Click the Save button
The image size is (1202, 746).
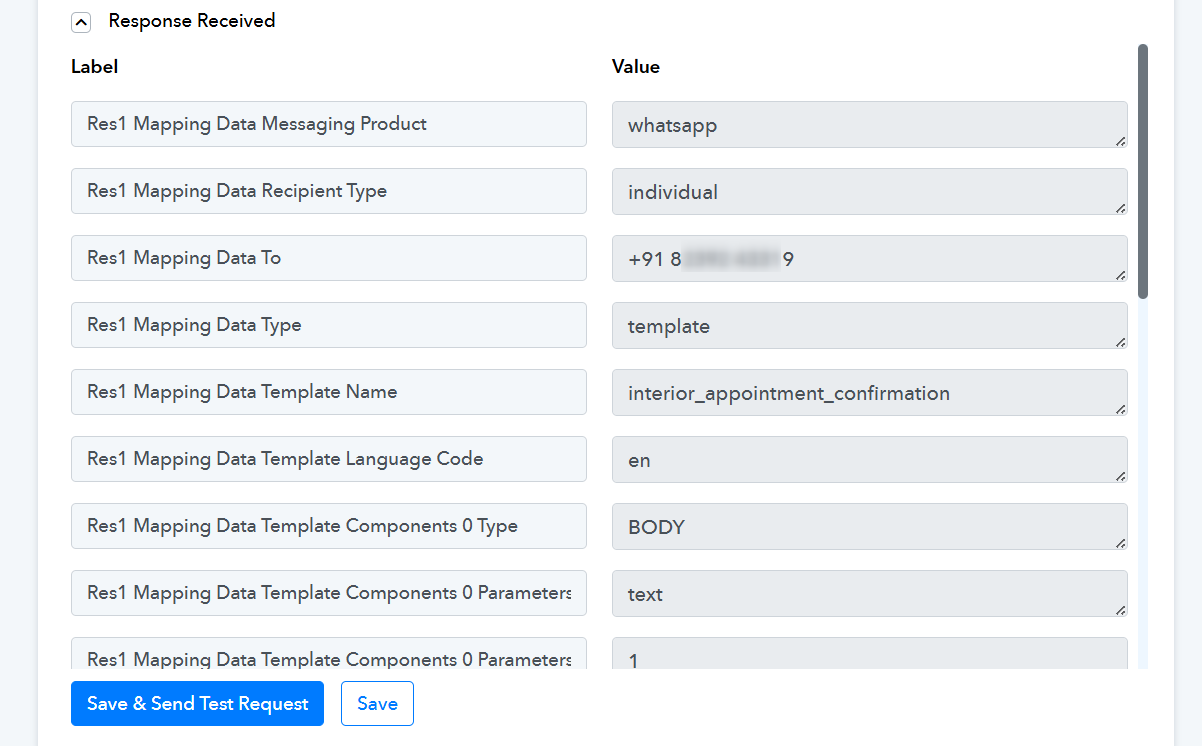[377, 703]
